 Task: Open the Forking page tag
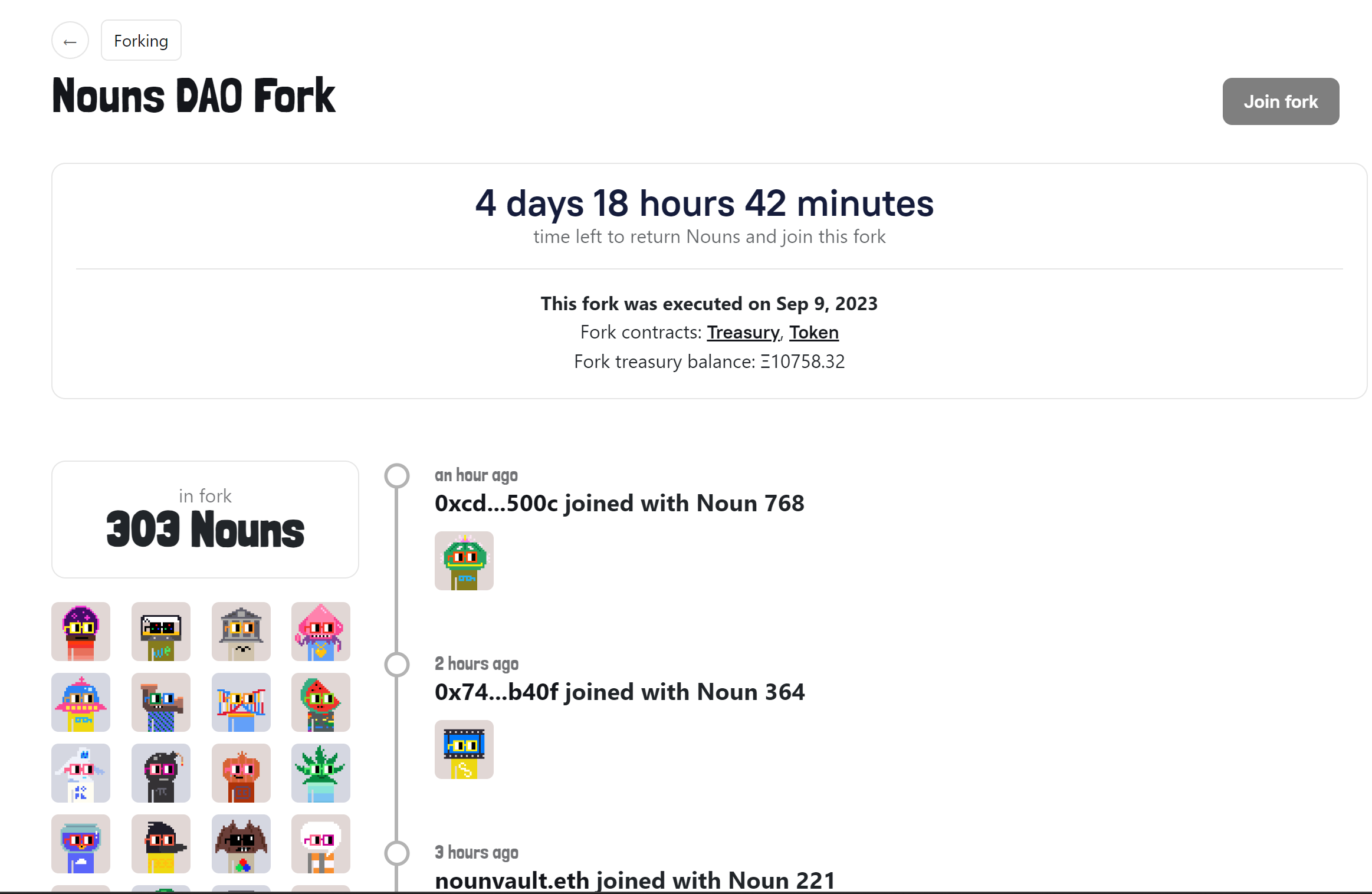tap(141, 41)
